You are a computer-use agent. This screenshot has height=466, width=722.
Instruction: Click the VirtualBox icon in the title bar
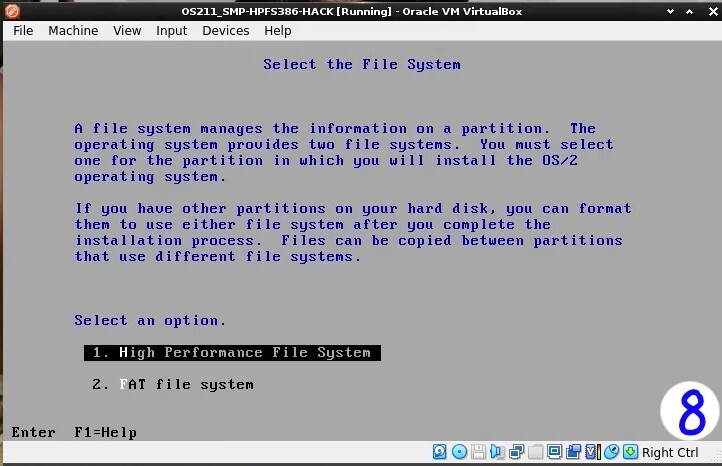point(12,11)
